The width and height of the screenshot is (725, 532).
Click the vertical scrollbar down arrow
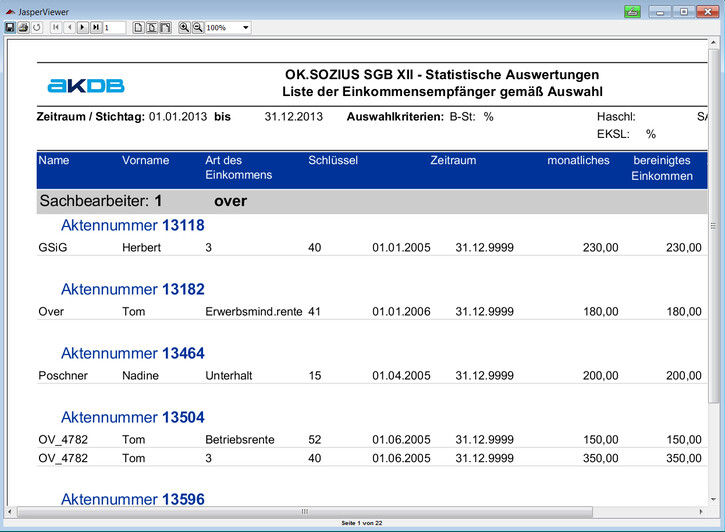(x=713, y=500)
